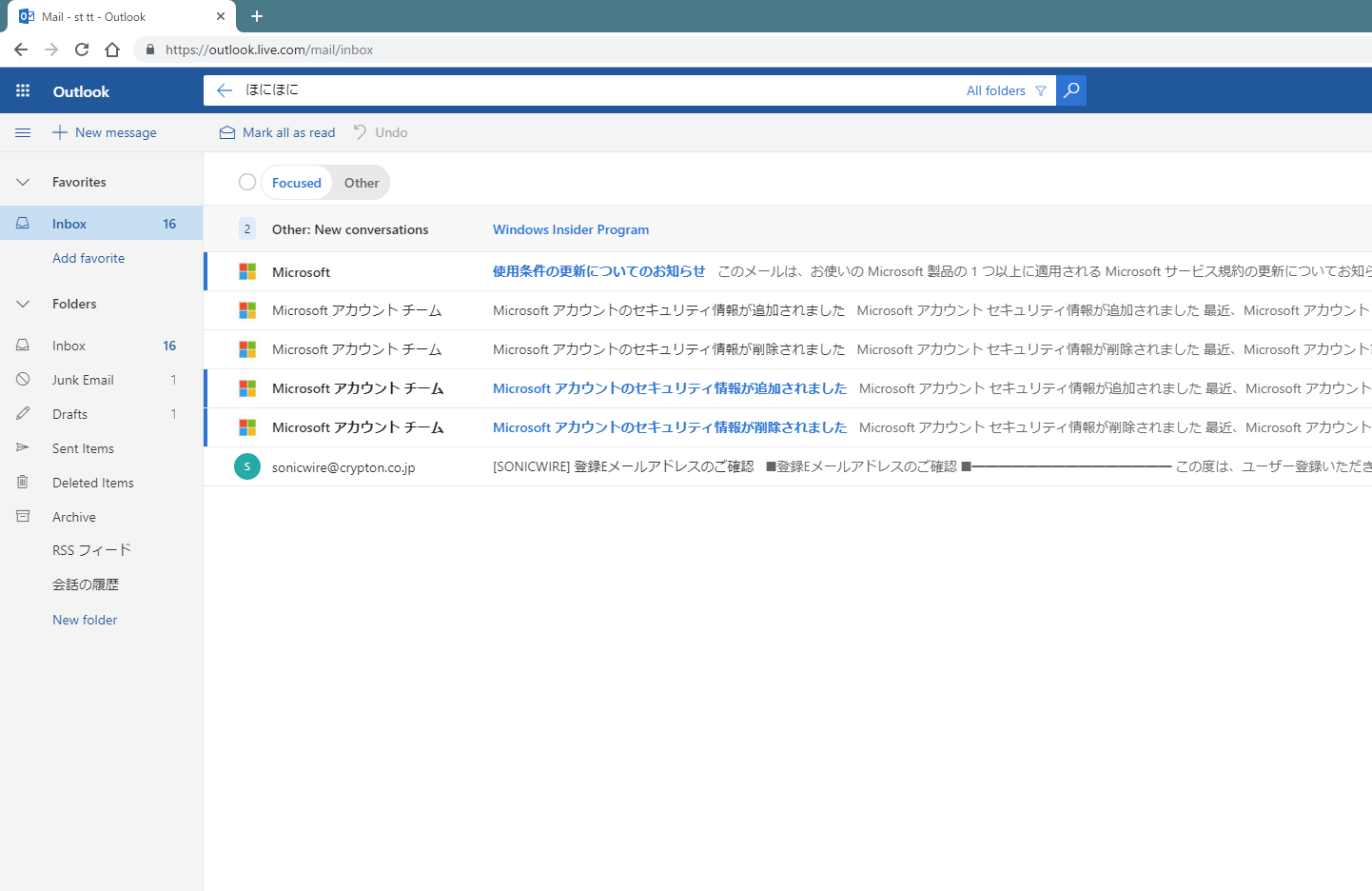
Task: Click the search box containing ほにほに
Action: point(599,90)
